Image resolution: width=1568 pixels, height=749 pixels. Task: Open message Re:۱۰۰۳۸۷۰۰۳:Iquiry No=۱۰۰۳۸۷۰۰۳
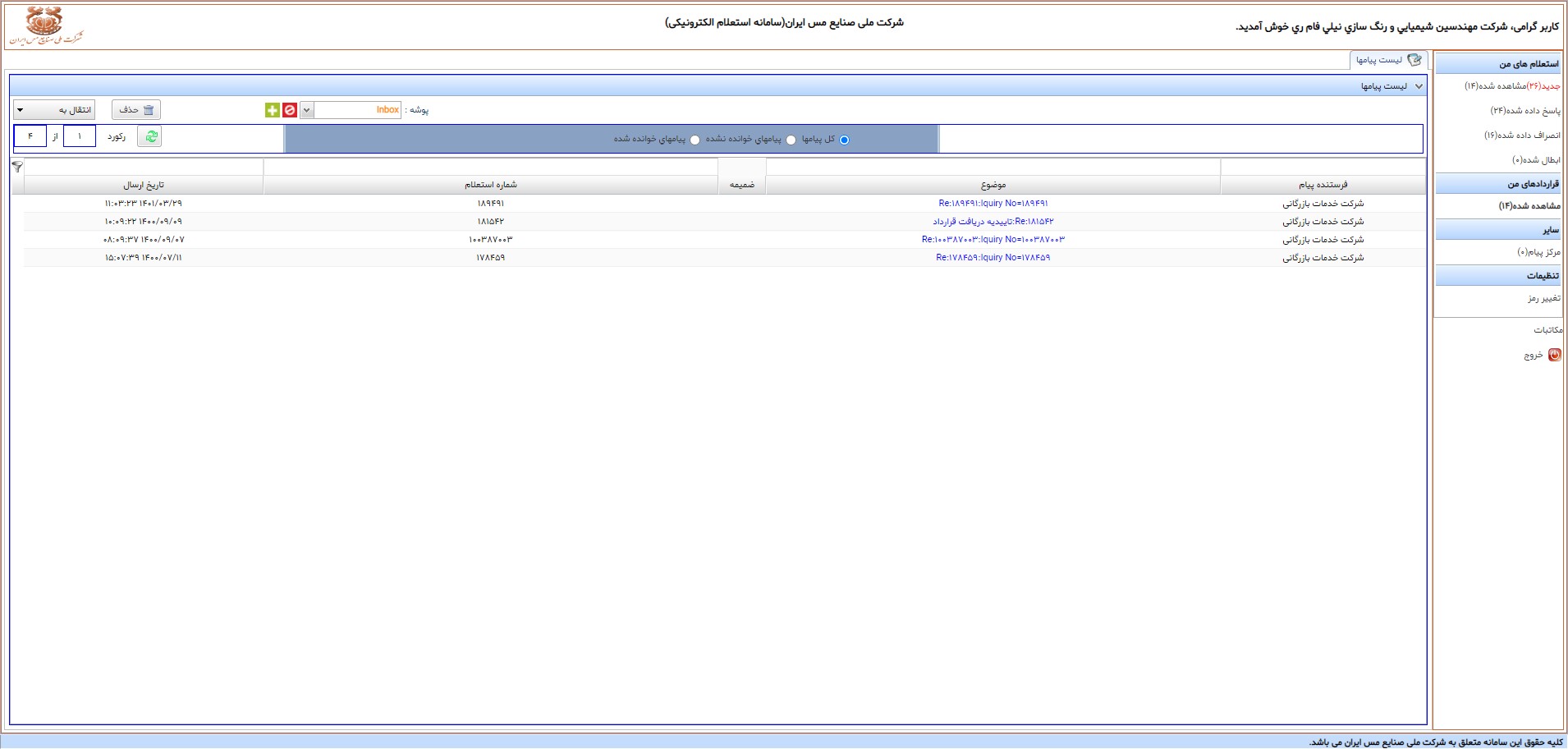point(993,239)
